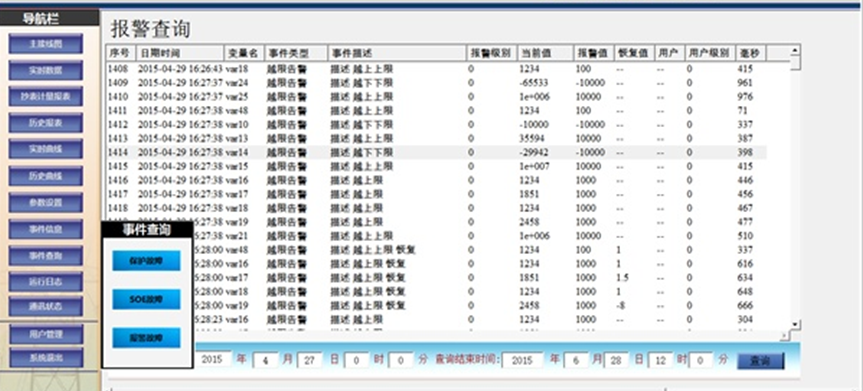The height and width of the screenshot is (391, 863).
Task: Click the end-time month field showing 6
Action: point(576,361)
